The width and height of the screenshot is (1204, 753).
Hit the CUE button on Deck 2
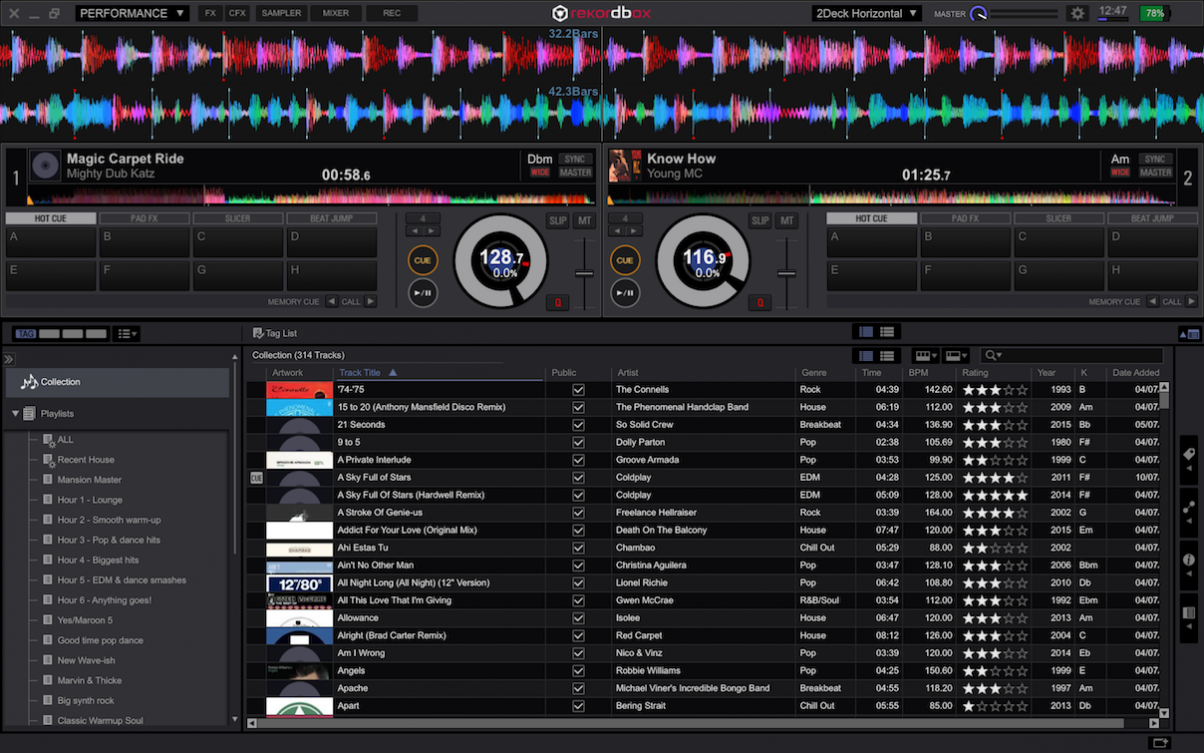(625, 260)
